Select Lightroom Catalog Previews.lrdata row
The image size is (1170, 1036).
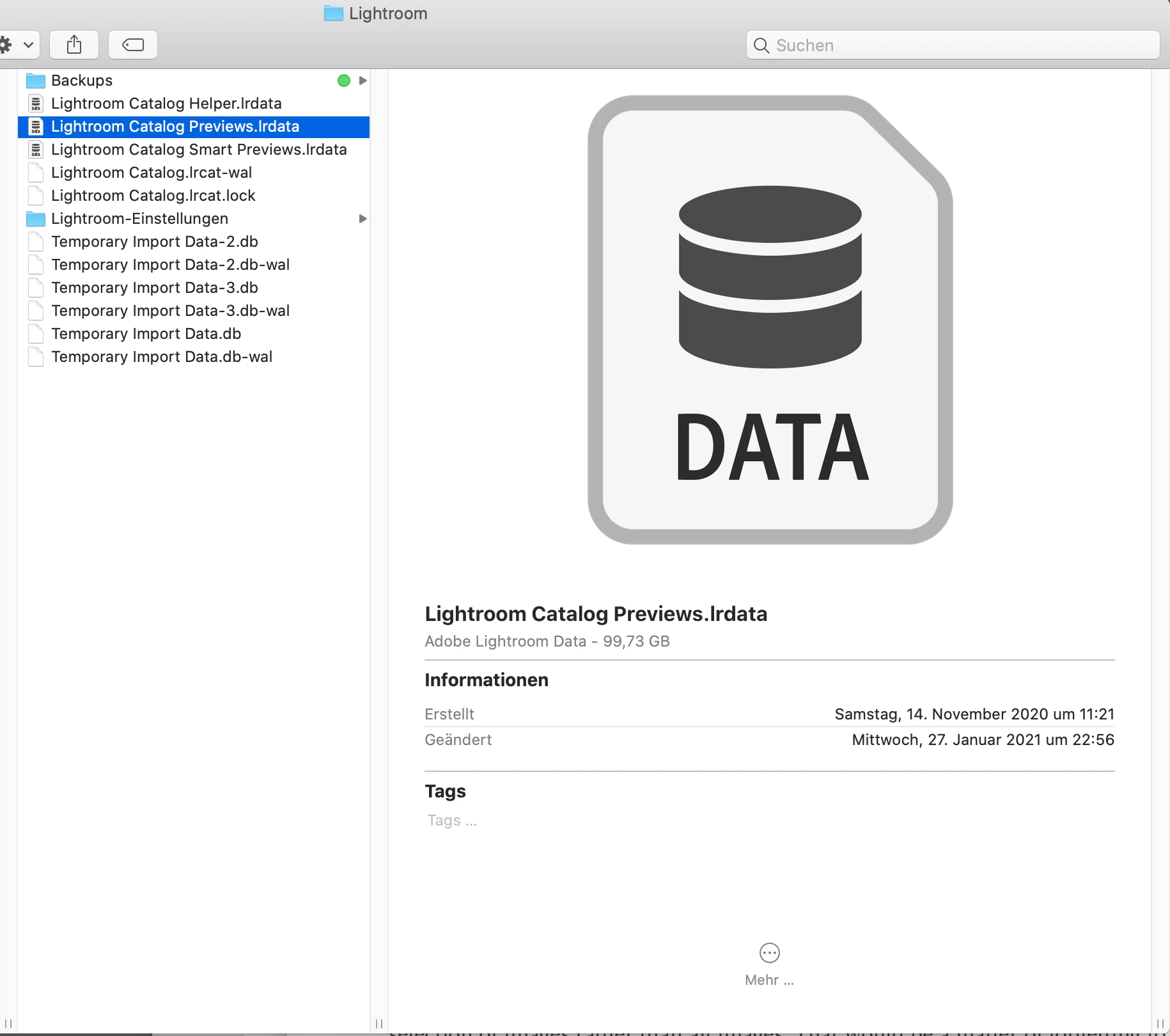(194, 127)
